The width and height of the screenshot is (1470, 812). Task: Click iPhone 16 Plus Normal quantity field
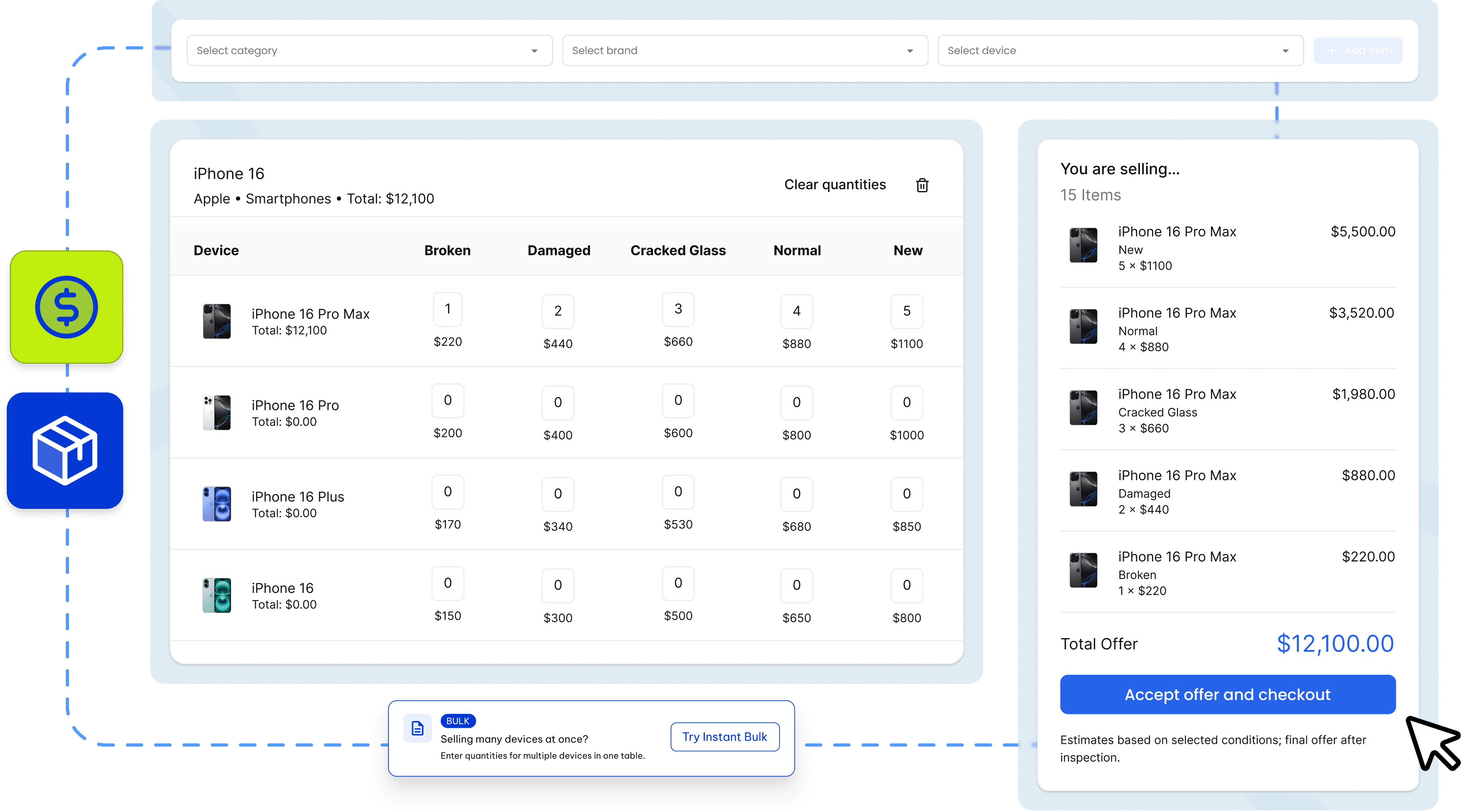pos(796,494)
